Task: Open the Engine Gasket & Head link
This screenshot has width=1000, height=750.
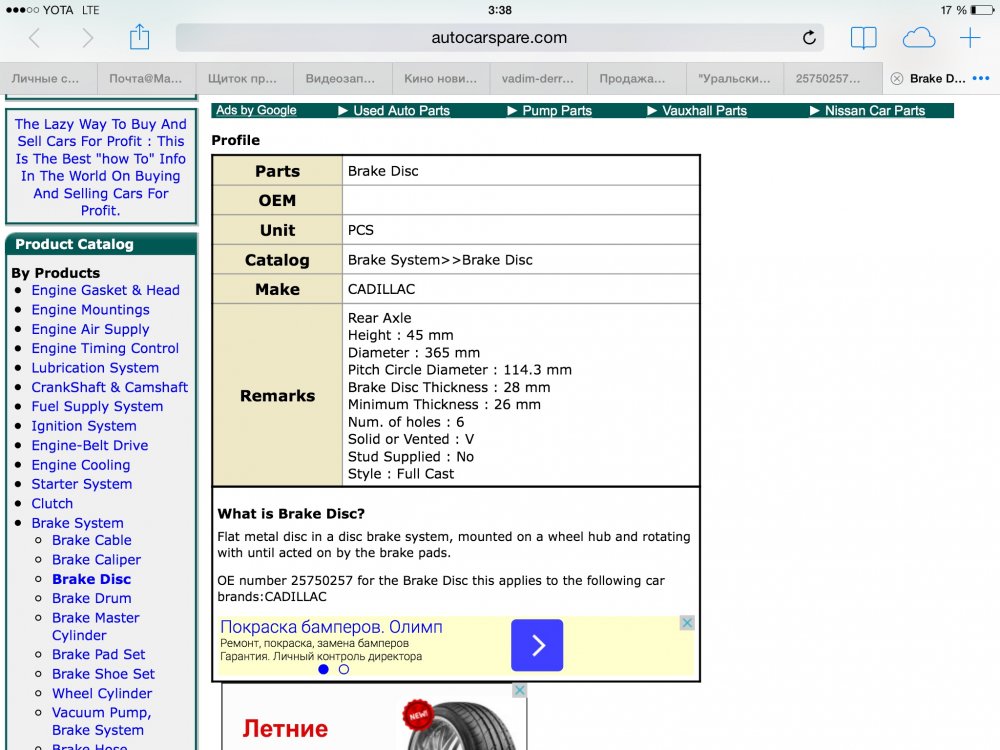Action: (105, 290)
